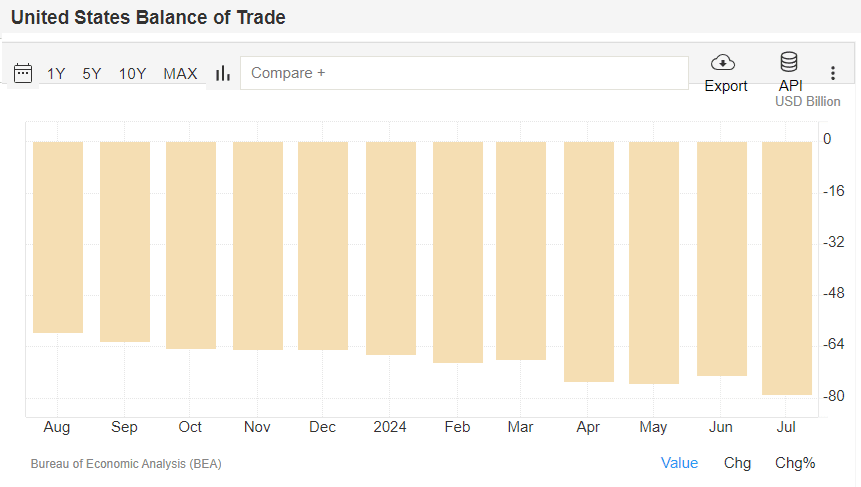Click the August trade balance bar
This screenshot has width=861, height=487.
[x=58, y=237]
